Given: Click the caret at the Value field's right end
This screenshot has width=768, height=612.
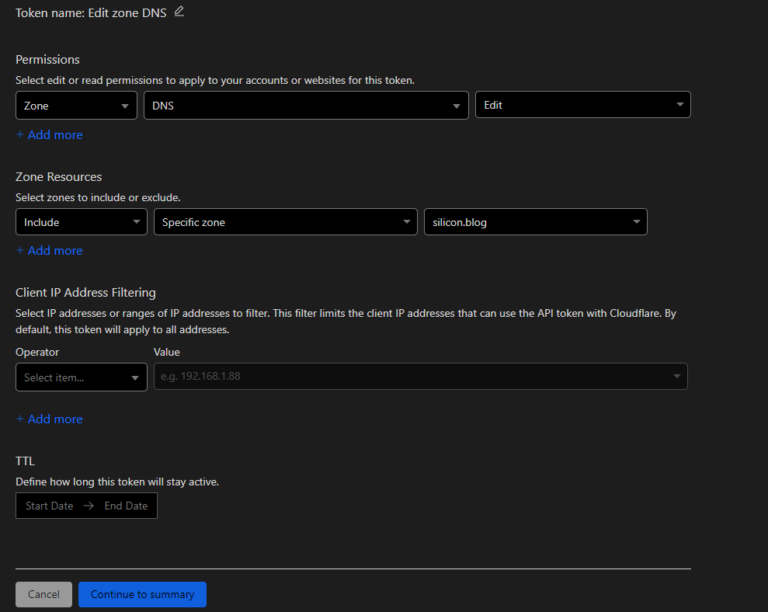Looking at the screenshot, I should pos(677,377).
